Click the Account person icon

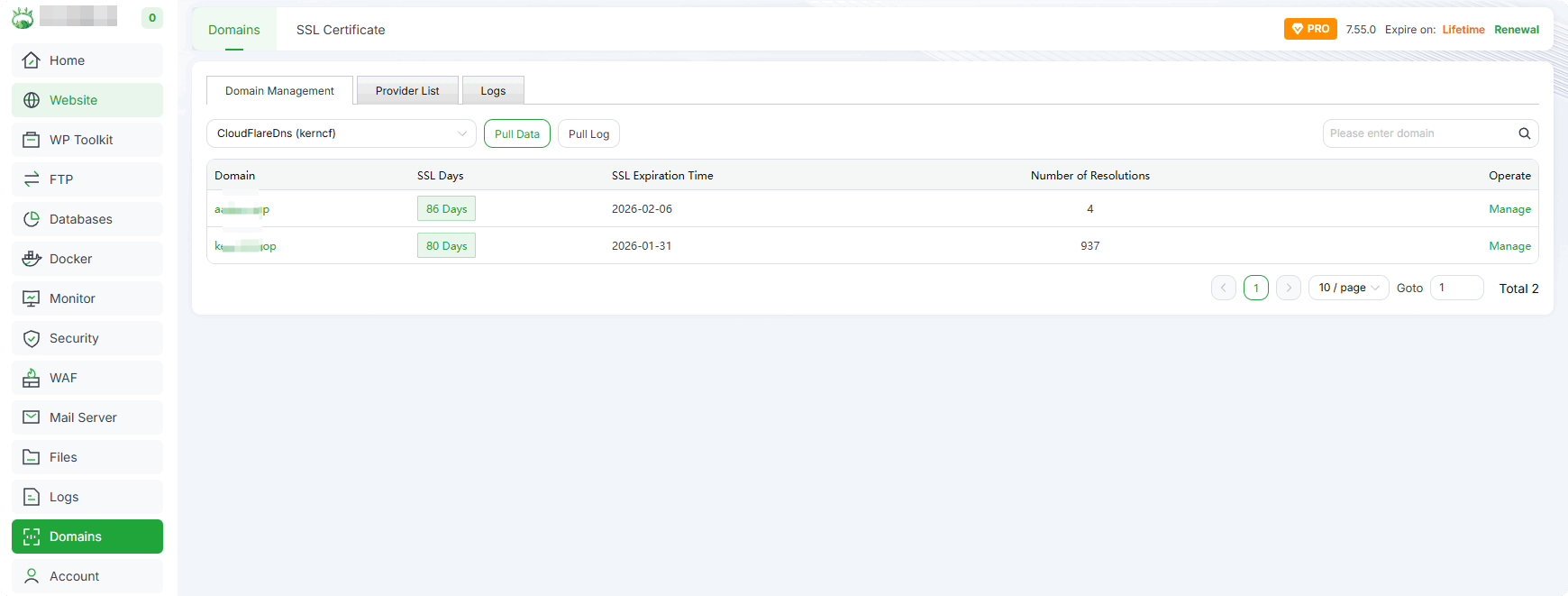tap(32, 576)
